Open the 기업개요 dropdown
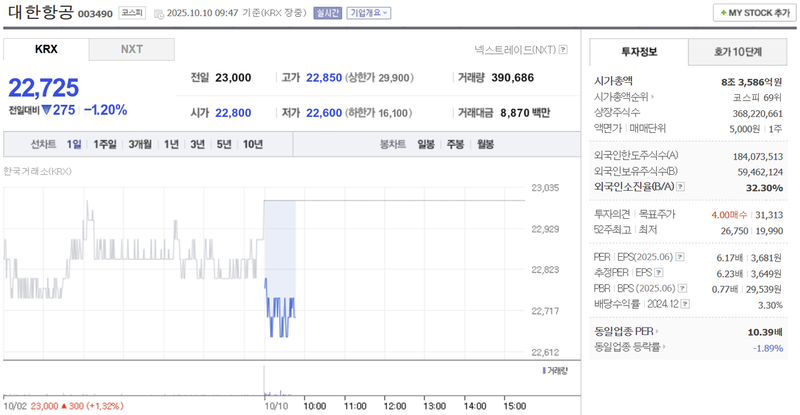 (x=368, y=13)
